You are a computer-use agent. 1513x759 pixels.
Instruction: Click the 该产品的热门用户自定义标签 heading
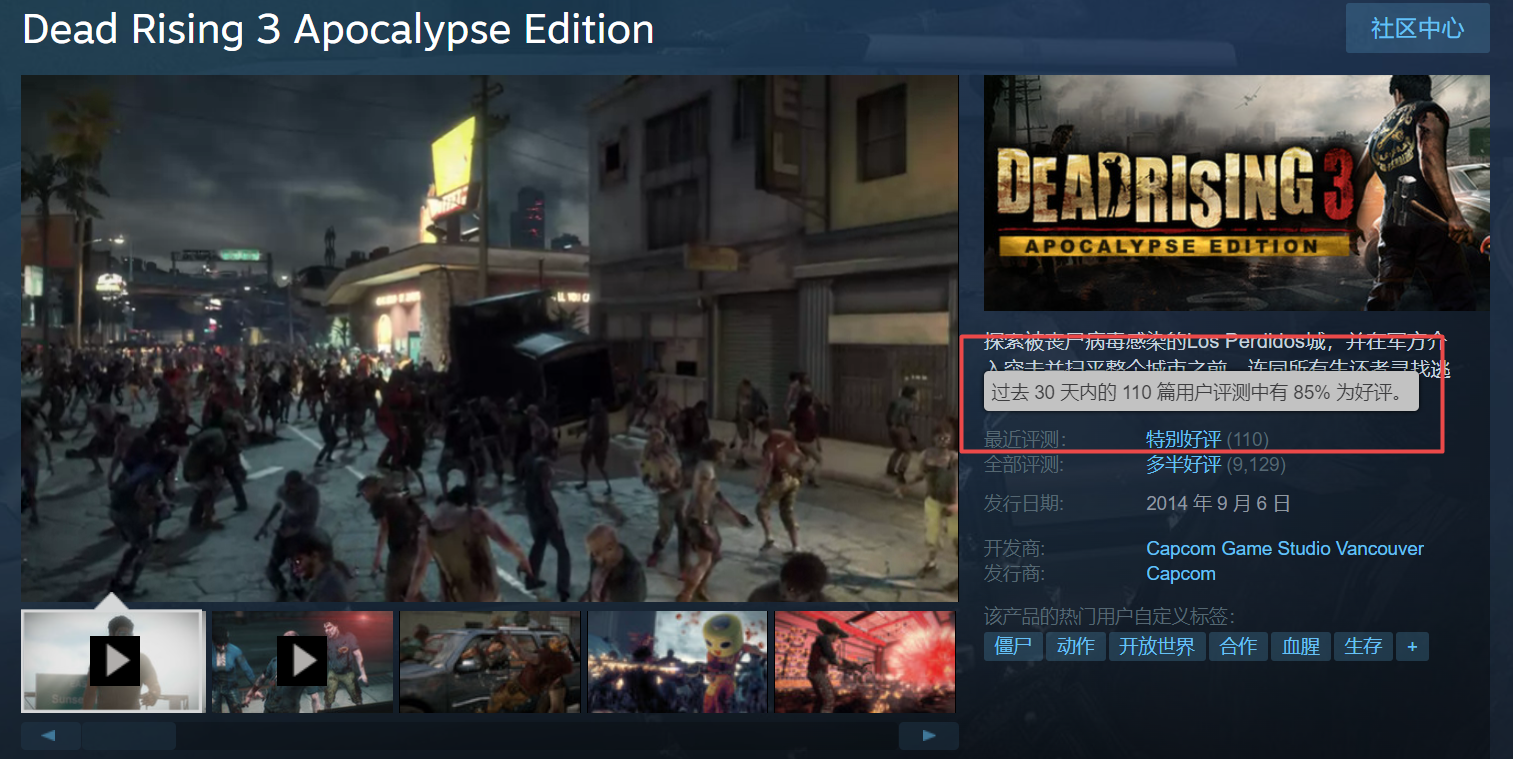coord(1109,616)
